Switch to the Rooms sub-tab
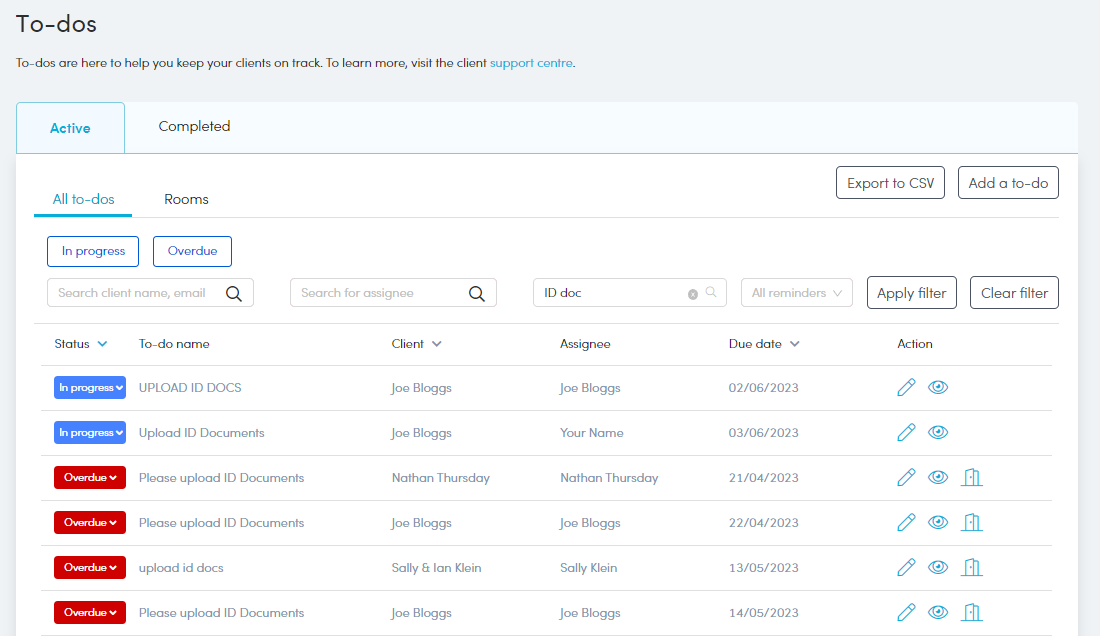Viewport: 1100px width, 636px height. pyautogui.click(x=186, y=199)
